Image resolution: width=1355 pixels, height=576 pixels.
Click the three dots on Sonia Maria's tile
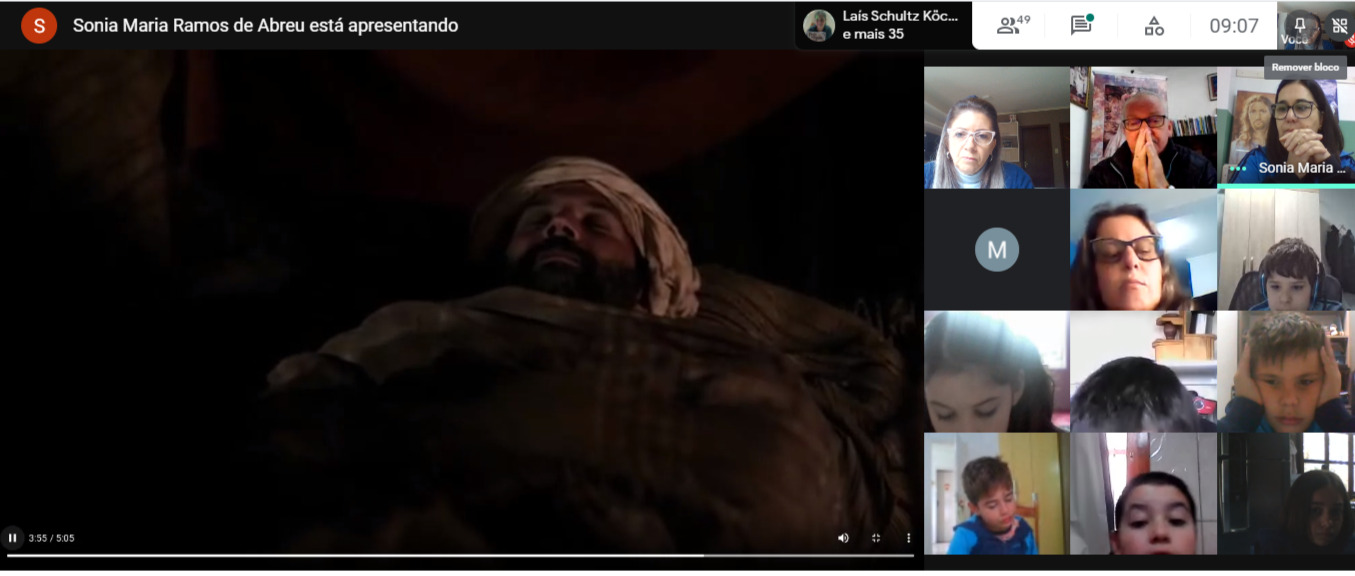coord(1238,169)
